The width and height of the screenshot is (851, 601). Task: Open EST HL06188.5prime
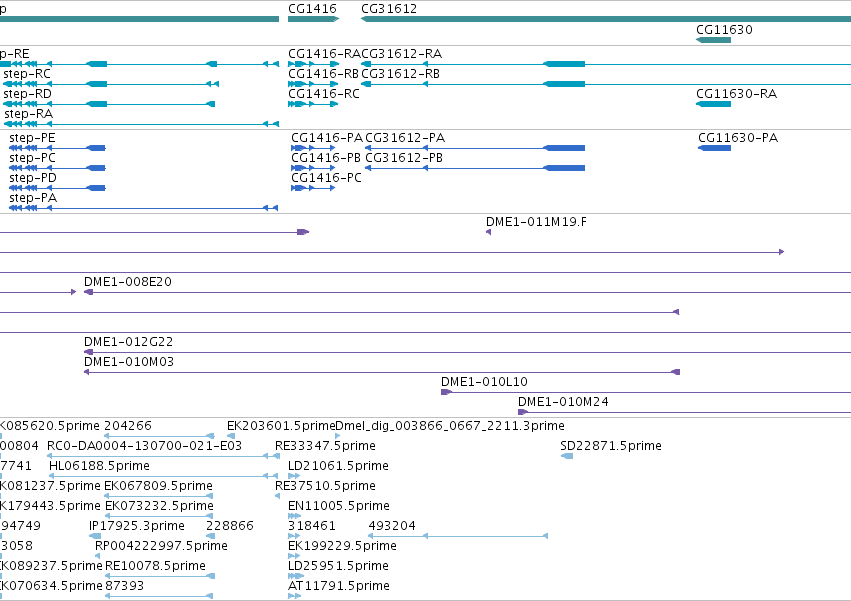pos(99,466)
